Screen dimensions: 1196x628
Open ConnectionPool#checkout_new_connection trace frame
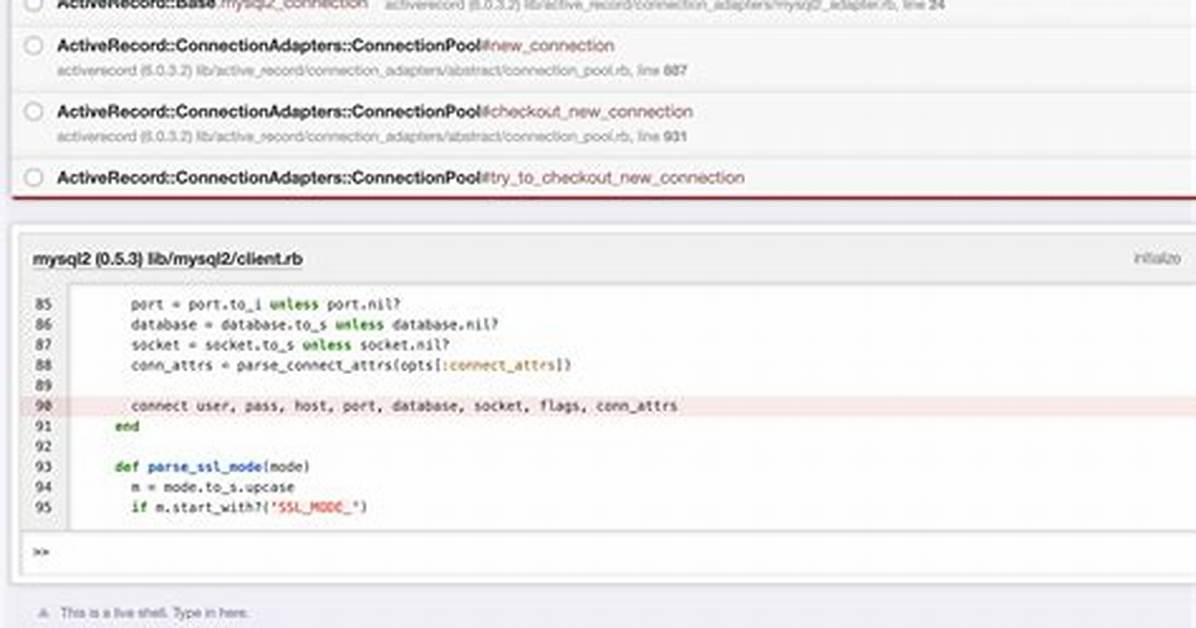pyautogui.click(x=603, y=124)
